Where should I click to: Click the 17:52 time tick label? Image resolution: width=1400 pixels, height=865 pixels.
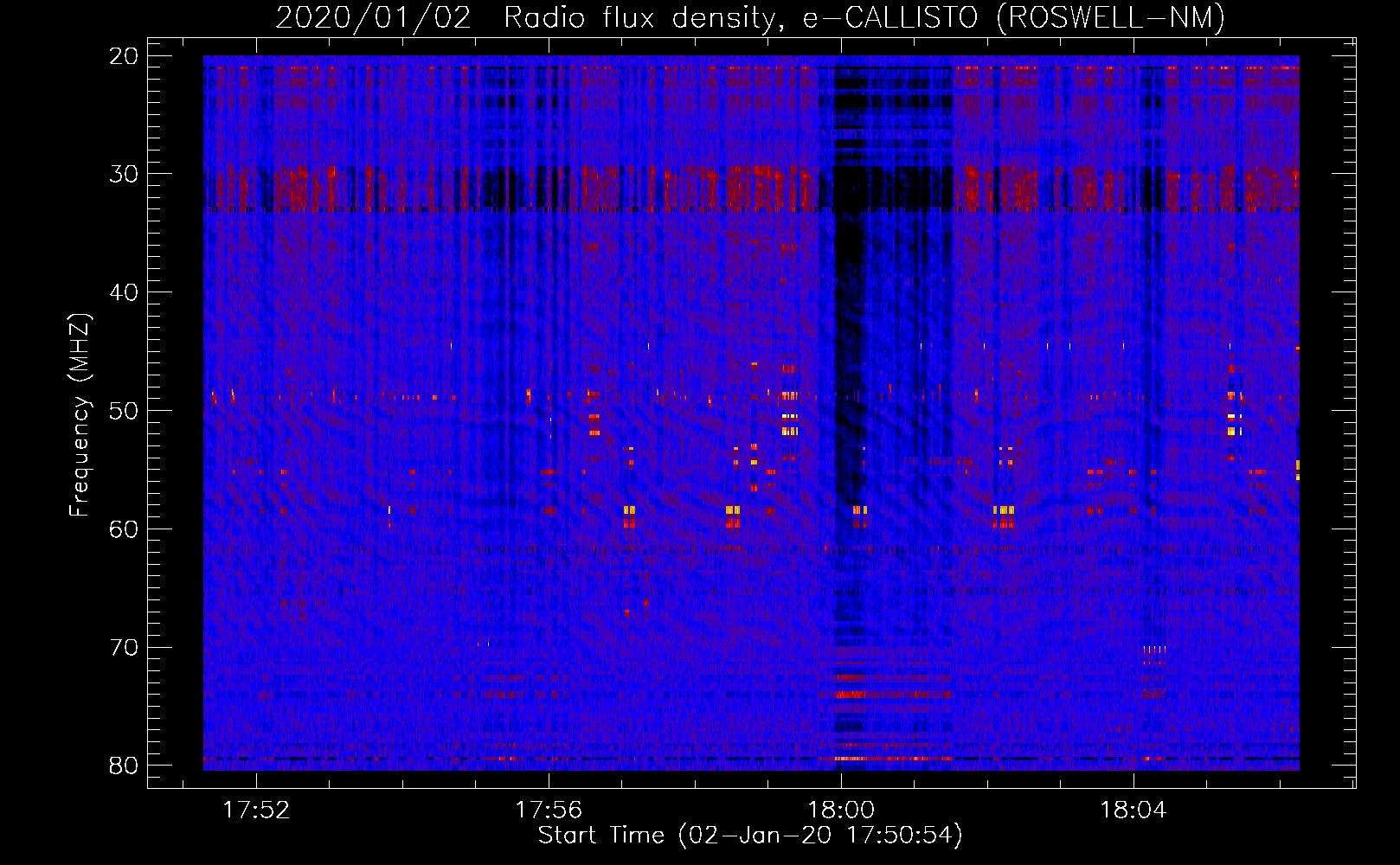coord(256,811)
